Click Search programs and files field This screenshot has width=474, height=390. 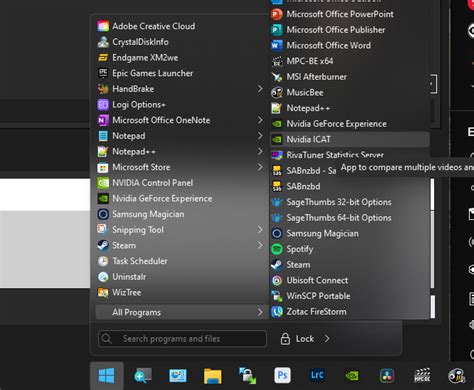click(182, 339)
